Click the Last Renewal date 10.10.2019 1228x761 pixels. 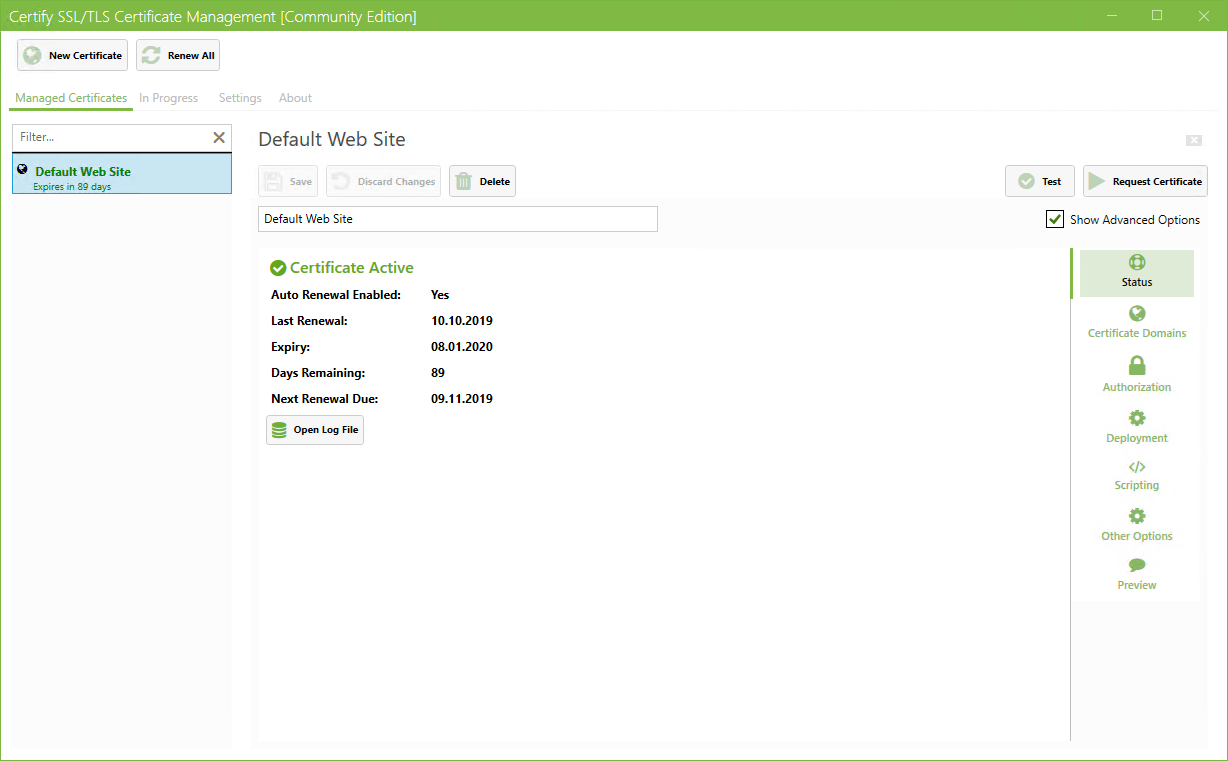click(462, 321)
